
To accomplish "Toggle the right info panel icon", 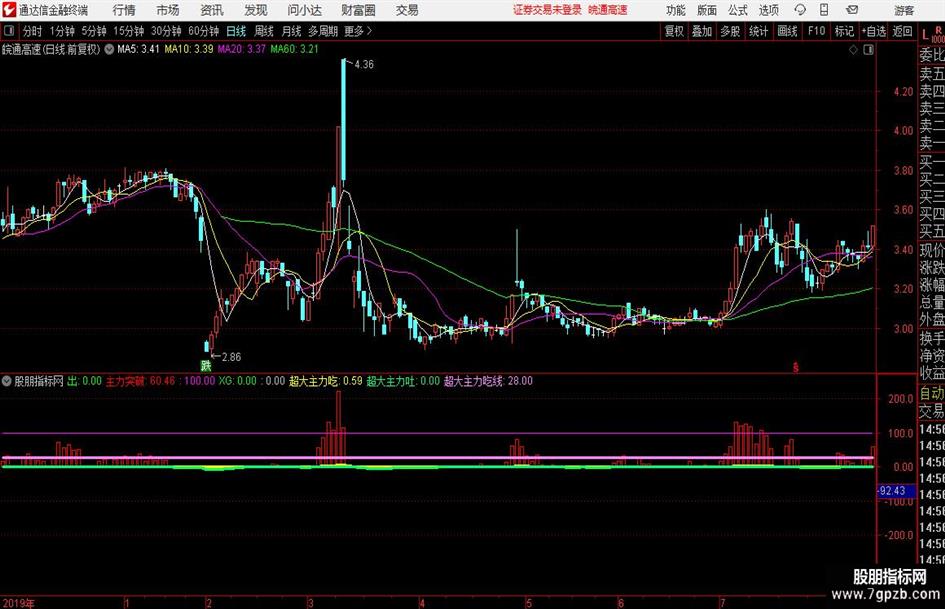I will click(868, 50).
